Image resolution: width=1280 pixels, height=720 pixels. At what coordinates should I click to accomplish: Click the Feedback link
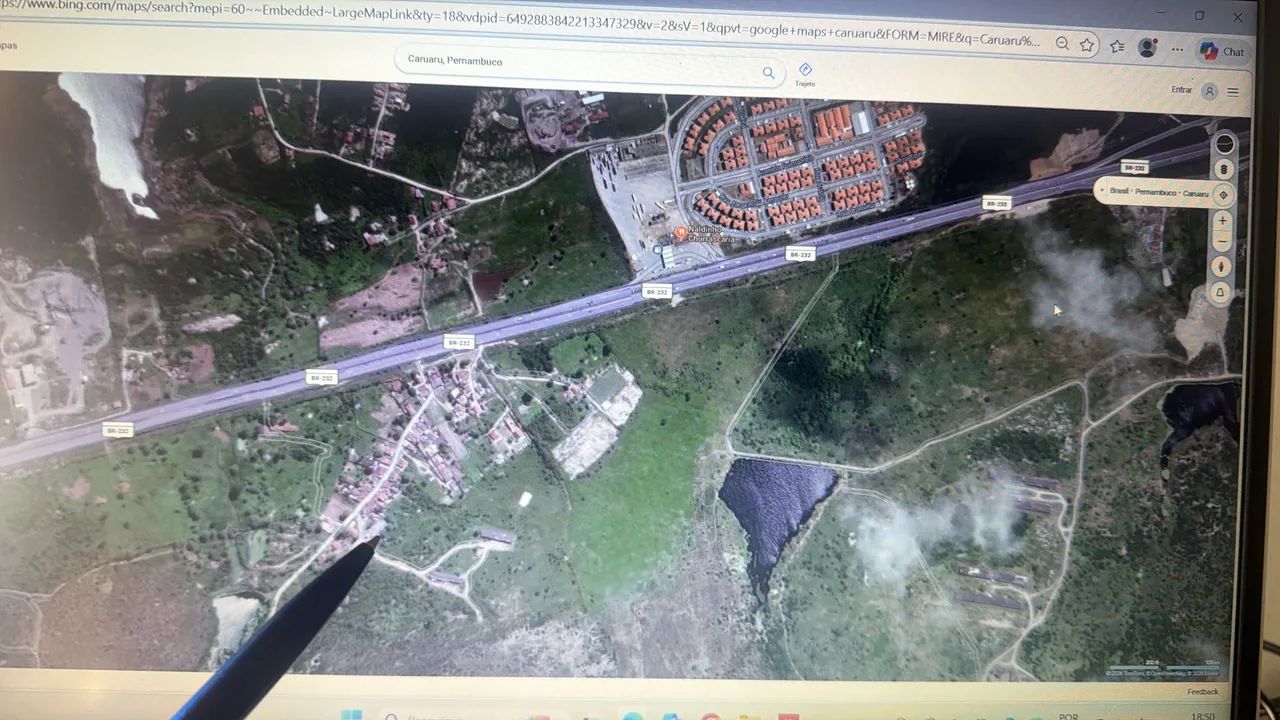coord(1202,691)
